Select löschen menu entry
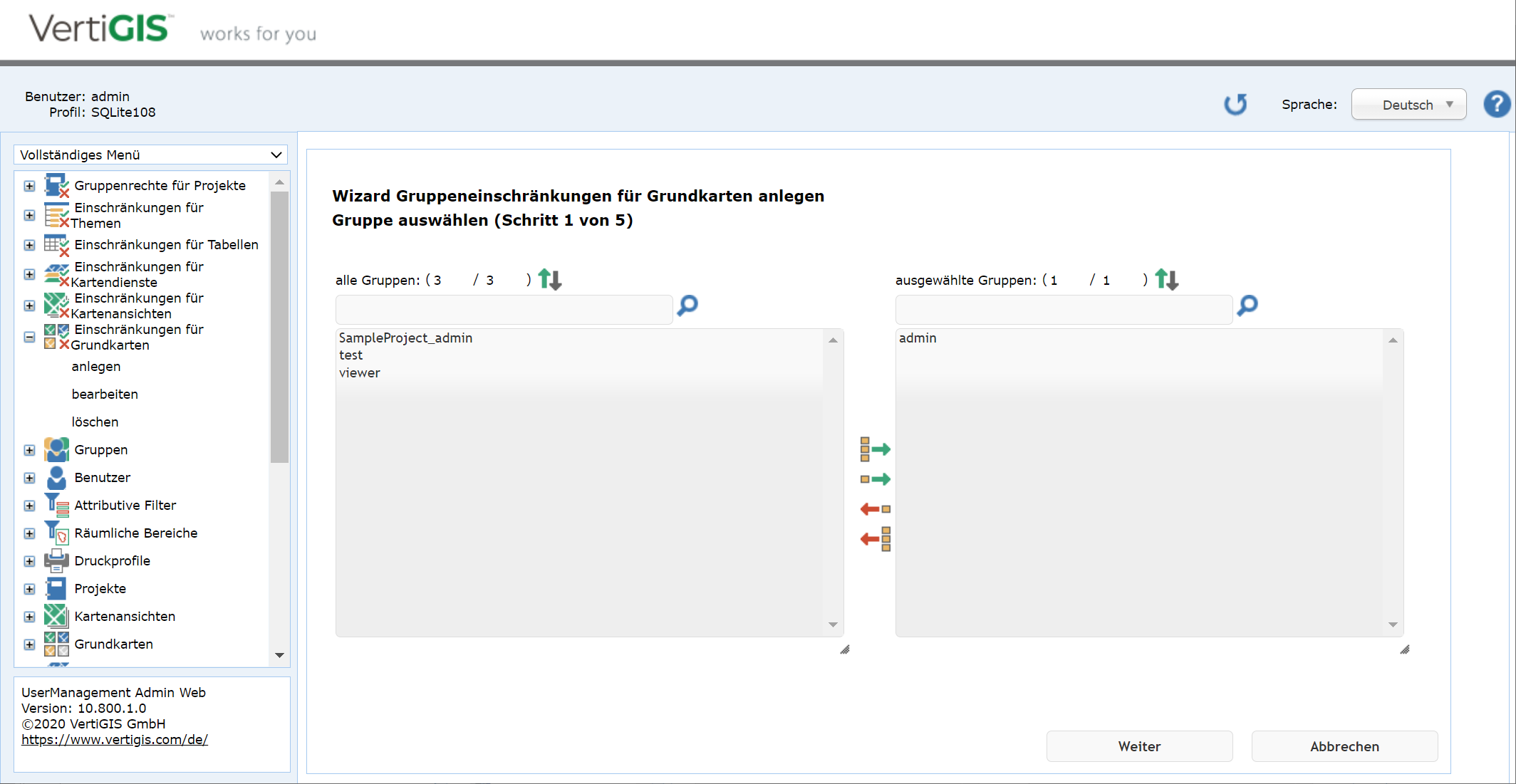The image size is (1516, 784). tap(95, 422)
